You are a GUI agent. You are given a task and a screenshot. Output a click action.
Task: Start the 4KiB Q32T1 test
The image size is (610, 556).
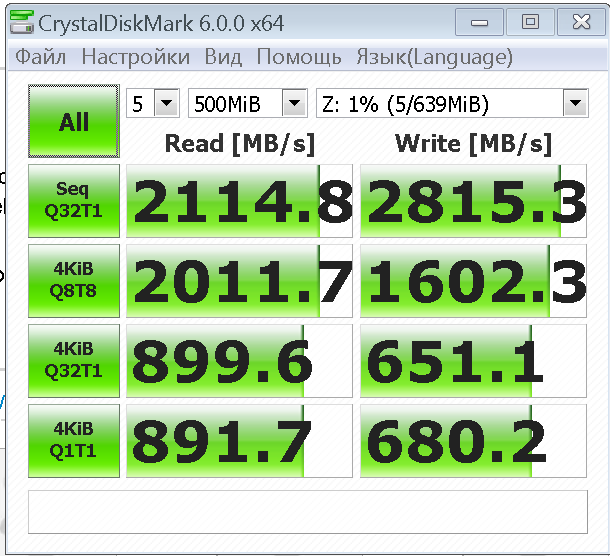[74, 361]
